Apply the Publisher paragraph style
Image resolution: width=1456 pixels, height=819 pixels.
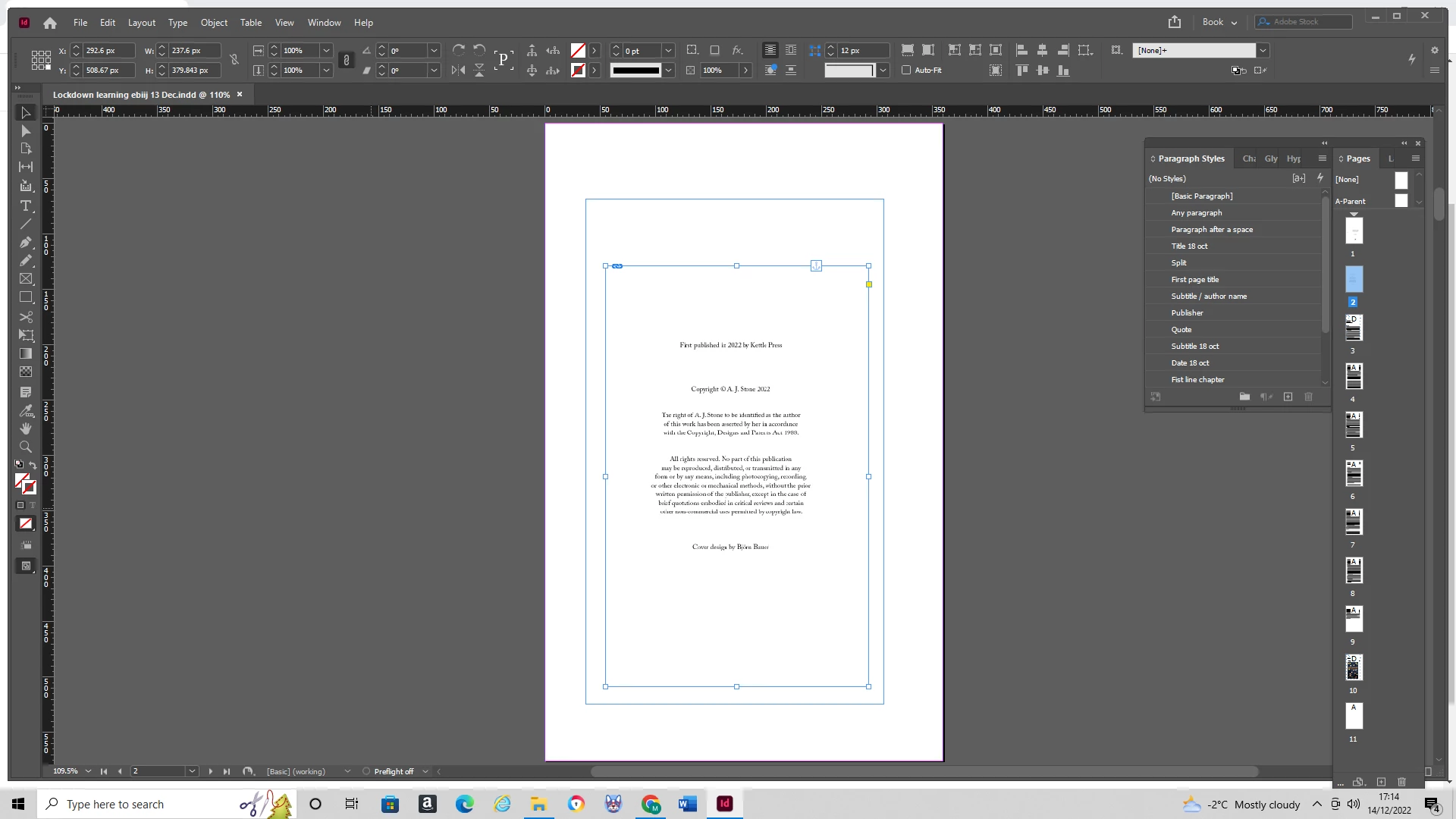click(1187, 312)
